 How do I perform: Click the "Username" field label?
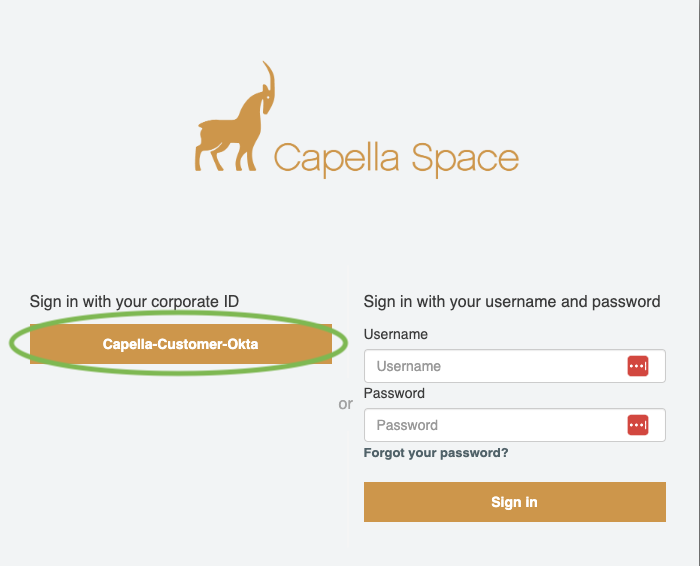pyautogui.click(x=396, y=334)
